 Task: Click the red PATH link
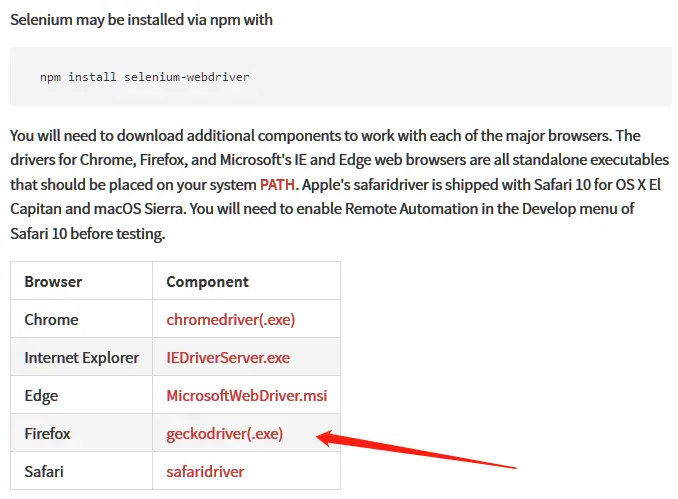pyautogui.click(x=277, y=185)
